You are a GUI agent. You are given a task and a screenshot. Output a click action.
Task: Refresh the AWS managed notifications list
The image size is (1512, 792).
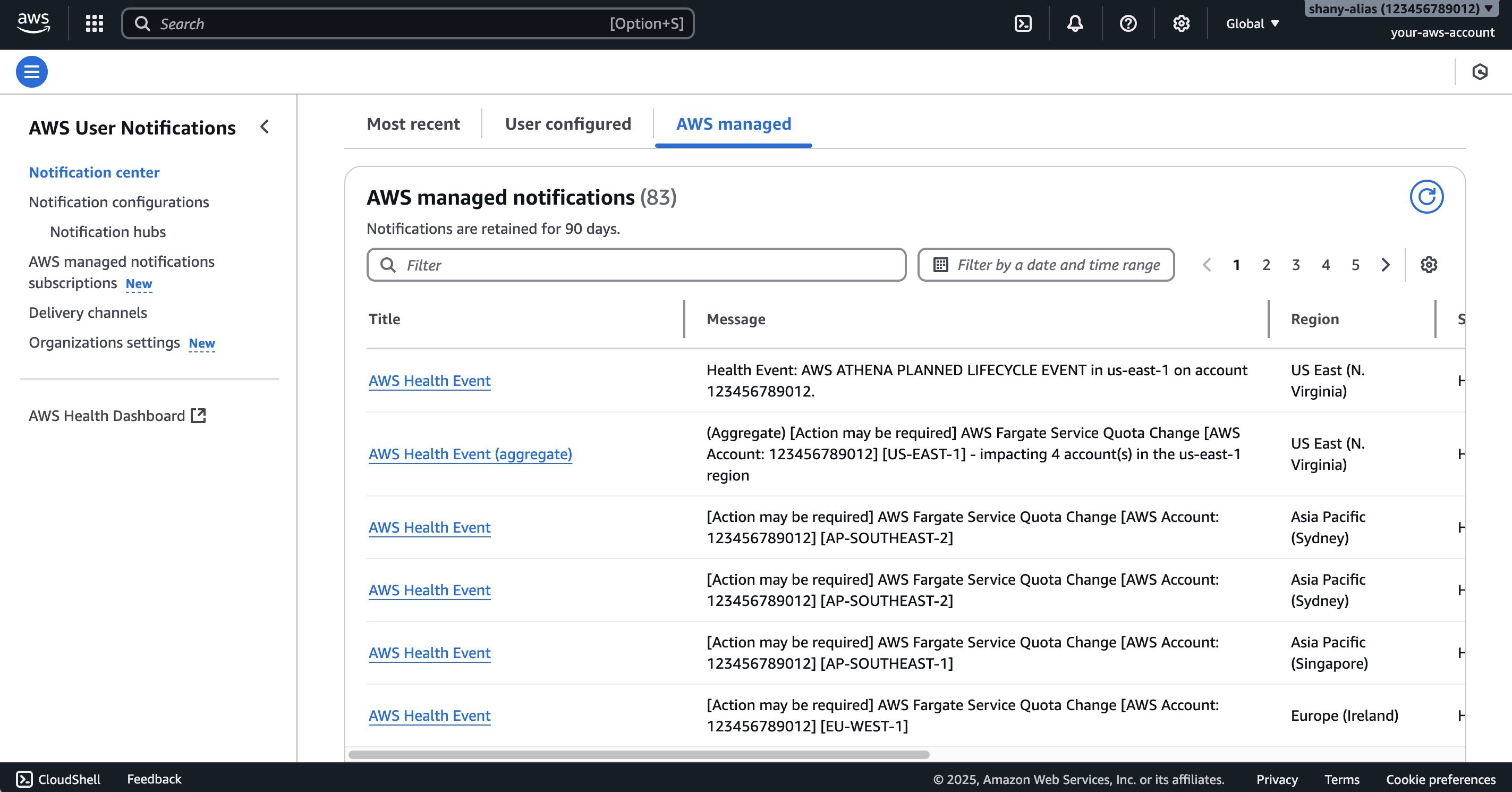[x=1426, y=197]
